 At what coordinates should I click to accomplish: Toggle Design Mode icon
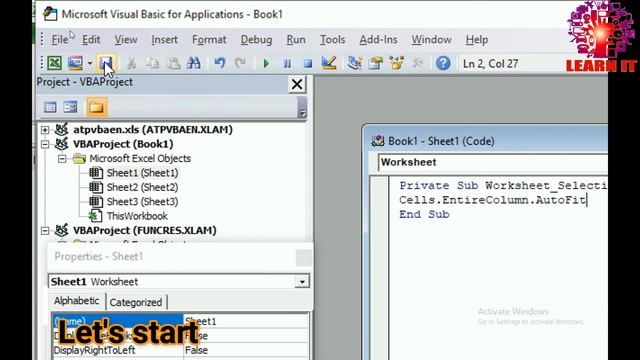point(329,63)
